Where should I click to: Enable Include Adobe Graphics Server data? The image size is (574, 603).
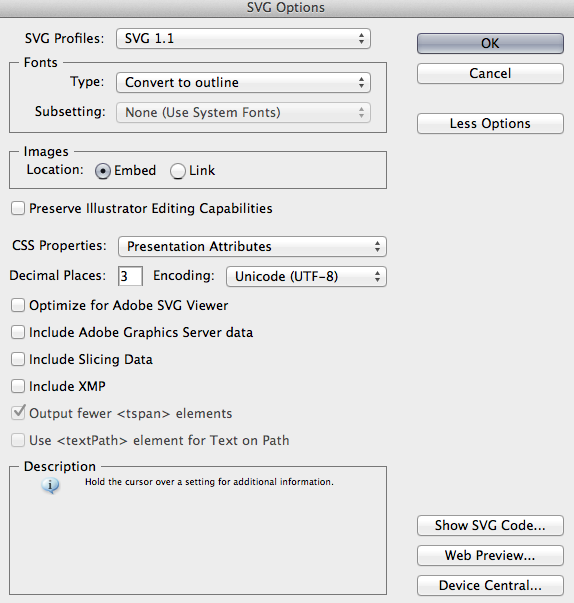coord(18,332)
